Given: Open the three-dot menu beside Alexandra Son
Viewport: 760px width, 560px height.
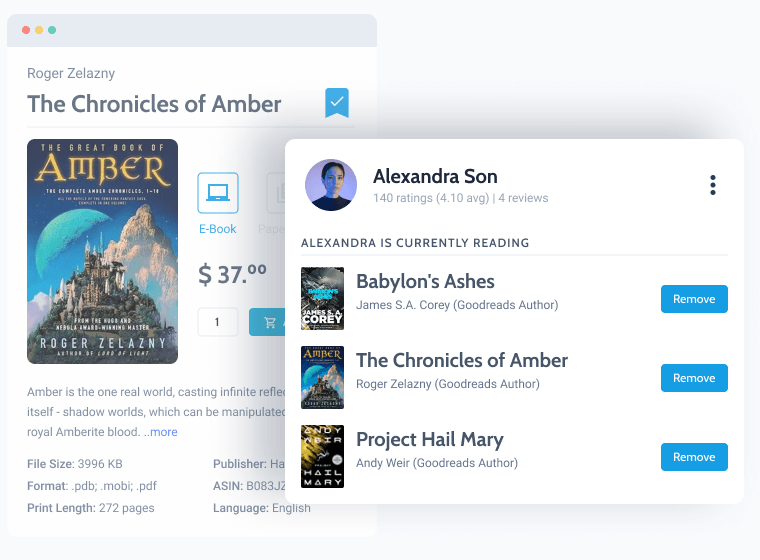Looking at the screenshot, I should pos(712,185).
